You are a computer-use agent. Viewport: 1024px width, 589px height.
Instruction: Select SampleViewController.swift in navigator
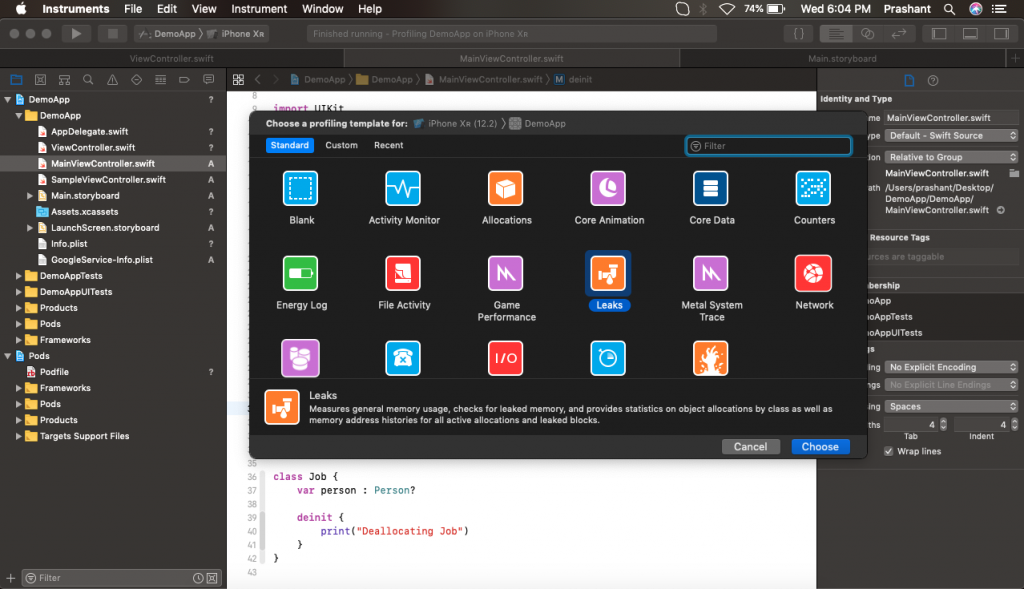[x=108, y=180]
